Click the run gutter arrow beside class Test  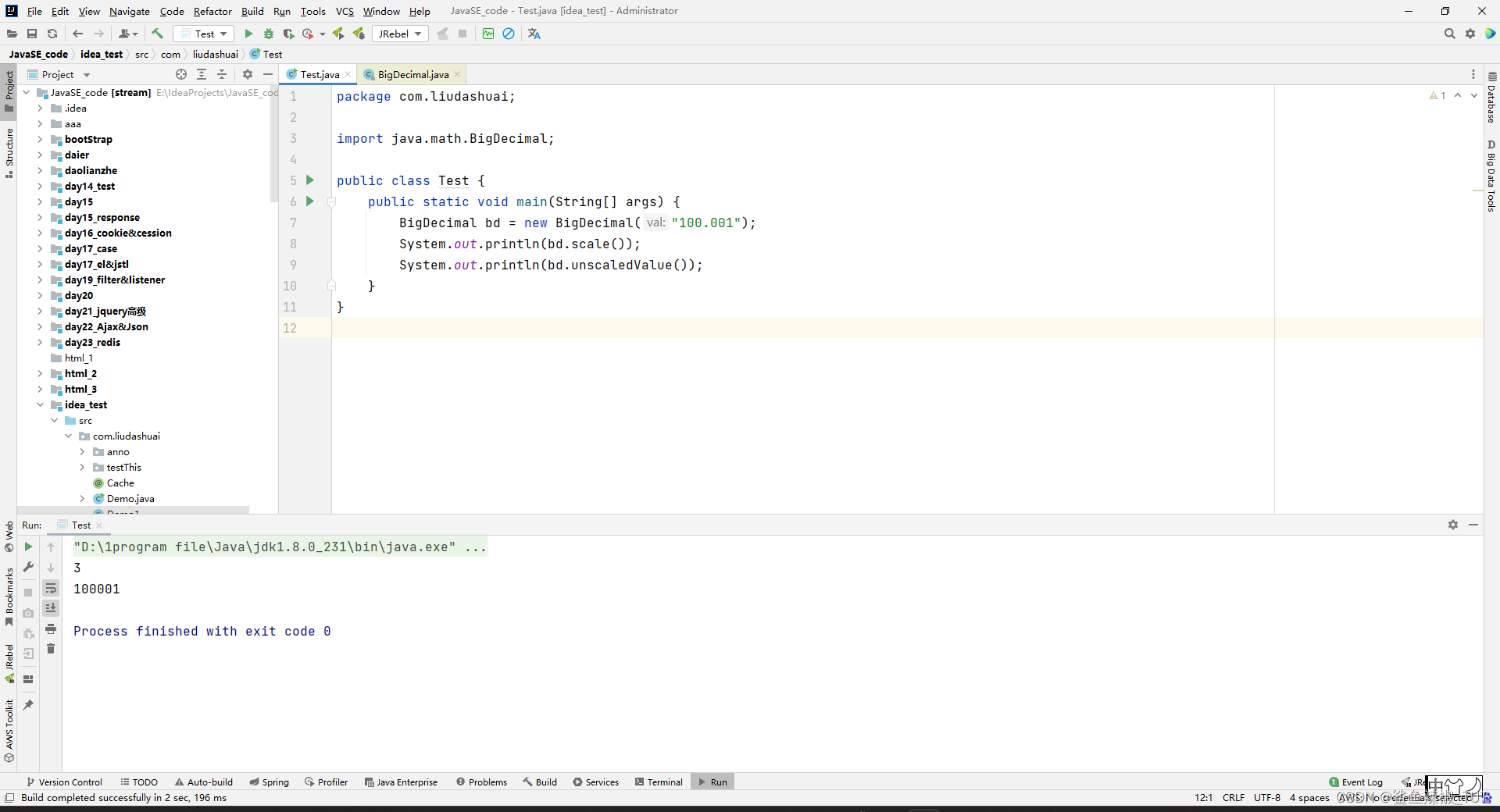coord(310,180)
